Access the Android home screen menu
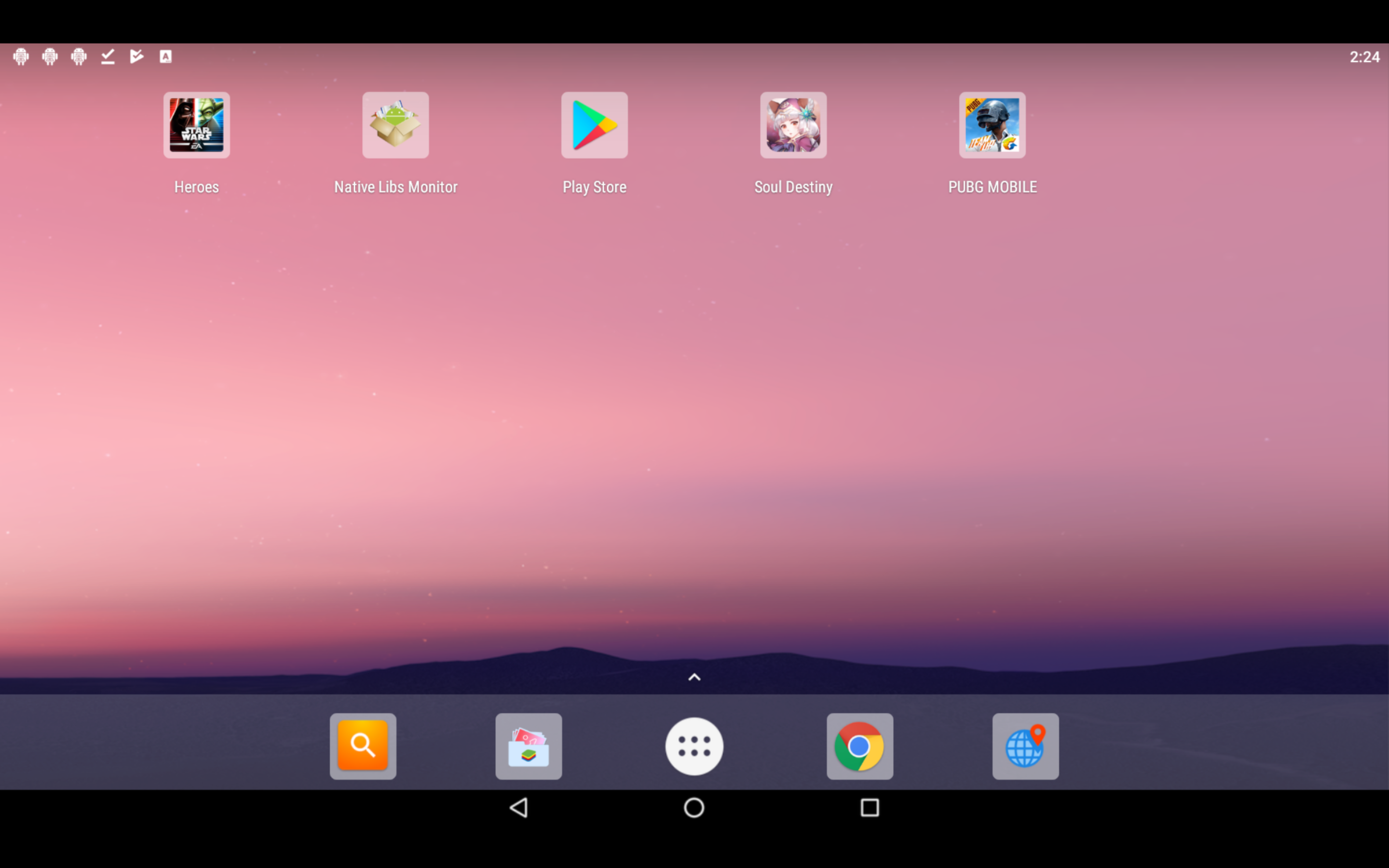Image resolution: width=1389 pixels, height=868 pixels. tap(694, 745)
